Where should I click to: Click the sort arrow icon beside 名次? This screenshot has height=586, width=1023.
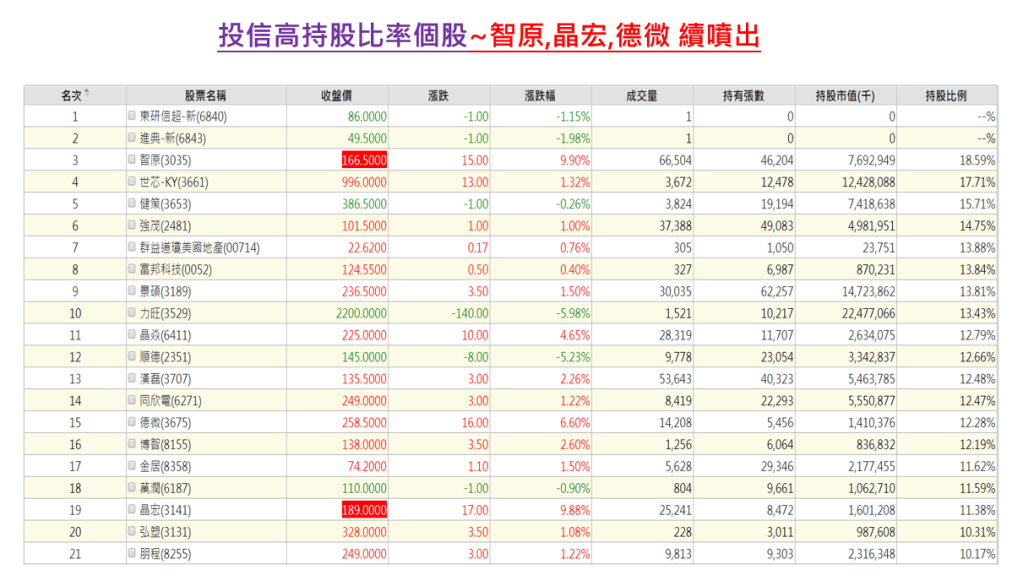point(87,94)
